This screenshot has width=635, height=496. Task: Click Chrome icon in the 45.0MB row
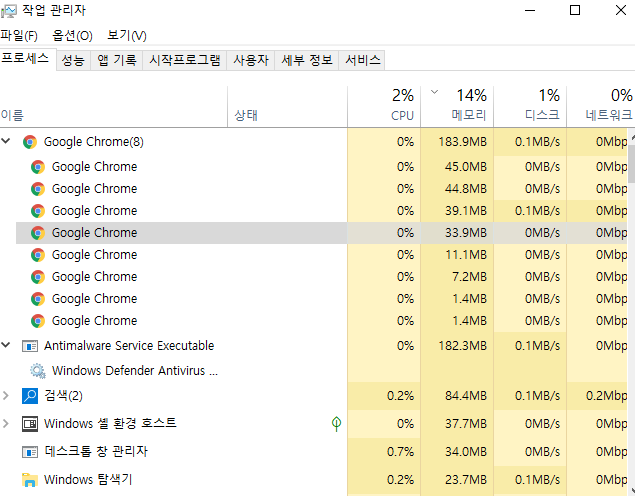pos(38,167)
